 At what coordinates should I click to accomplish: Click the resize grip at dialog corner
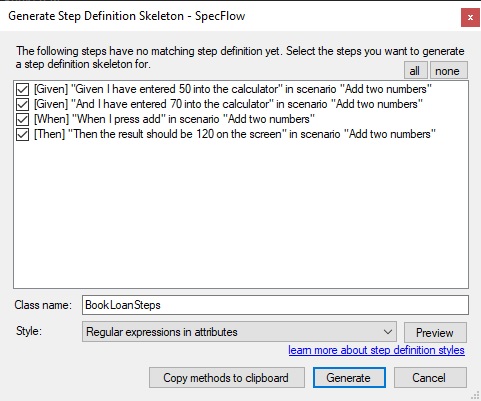(x=476, y=396)
